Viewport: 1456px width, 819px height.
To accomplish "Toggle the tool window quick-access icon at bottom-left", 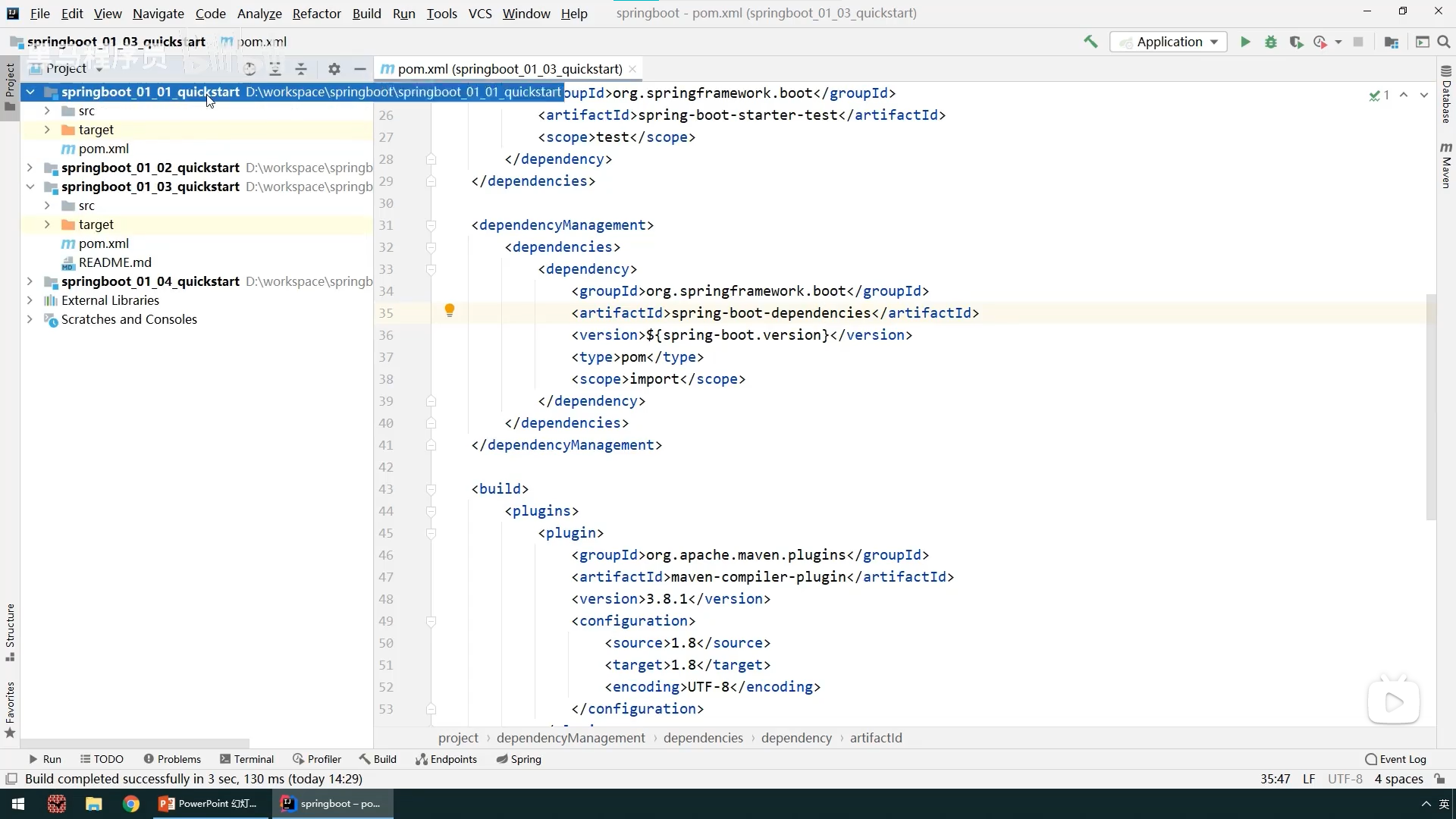I will coord(11,779).
